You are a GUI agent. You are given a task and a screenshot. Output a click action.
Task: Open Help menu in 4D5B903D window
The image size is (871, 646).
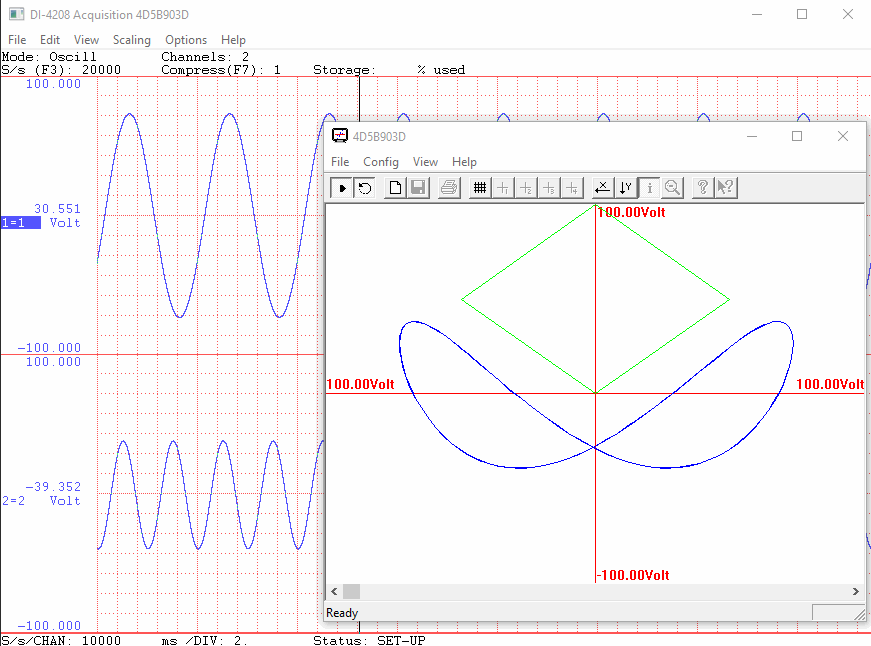pos(464,162)
